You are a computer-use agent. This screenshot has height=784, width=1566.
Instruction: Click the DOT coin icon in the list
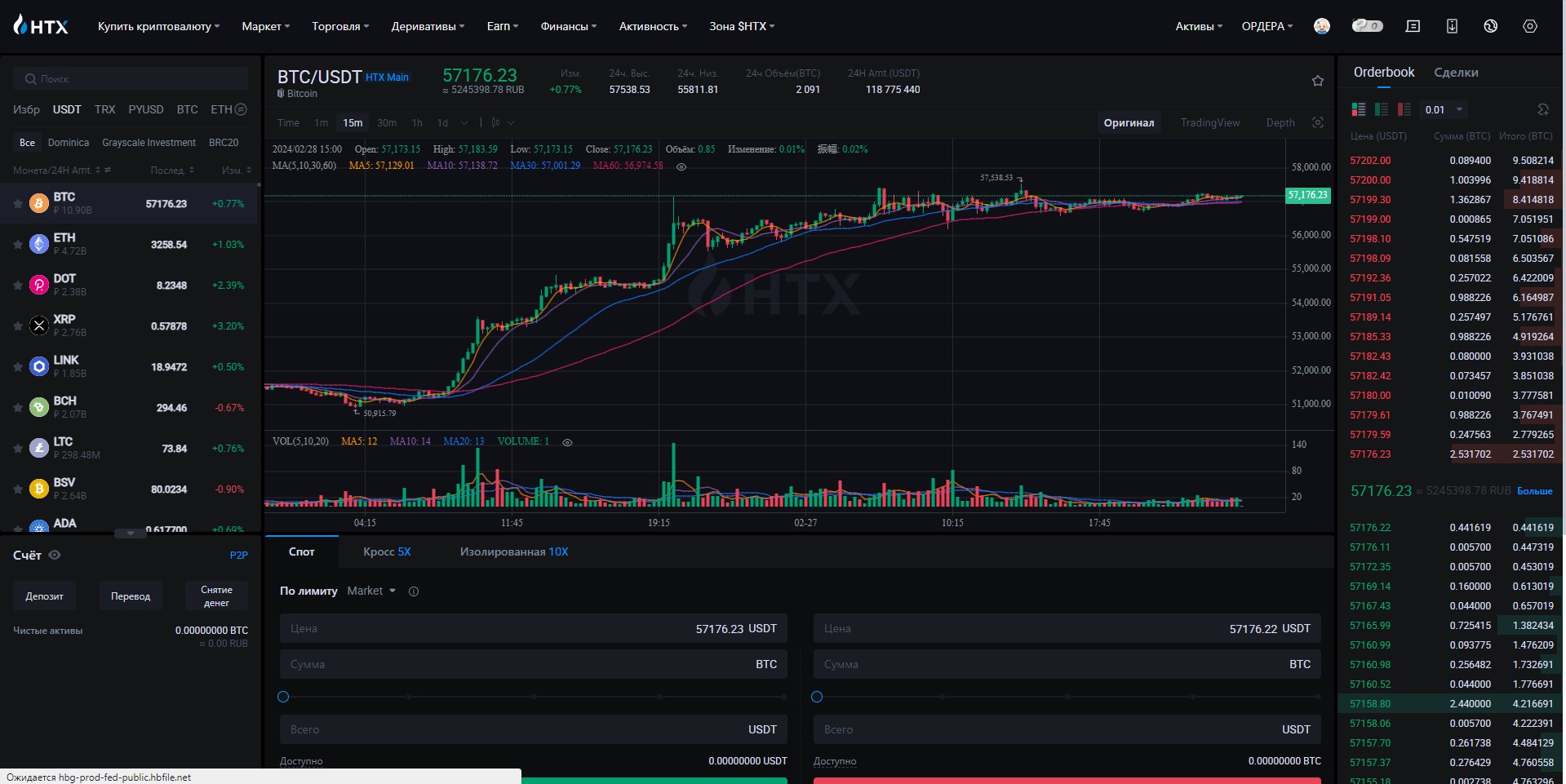pos(39,285)
